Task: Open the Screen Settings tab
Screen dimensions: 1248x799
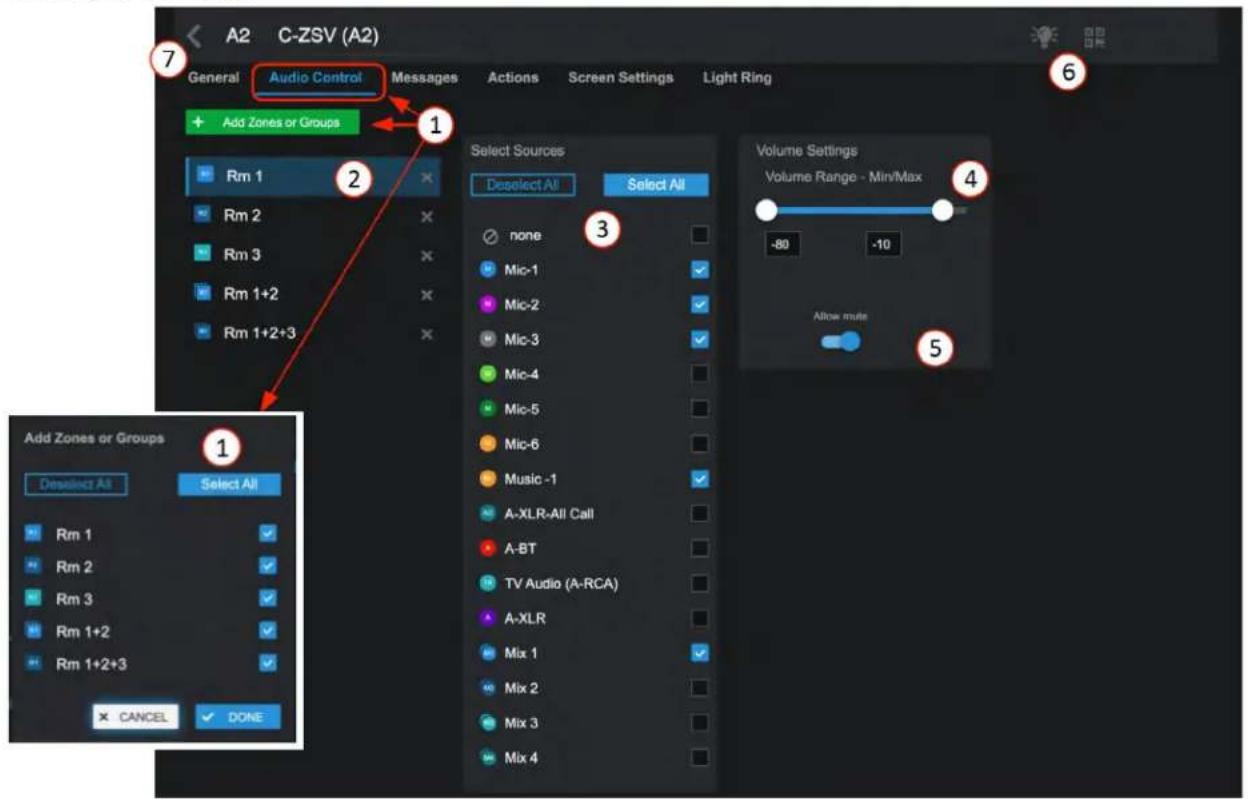Action: point(621,77)
